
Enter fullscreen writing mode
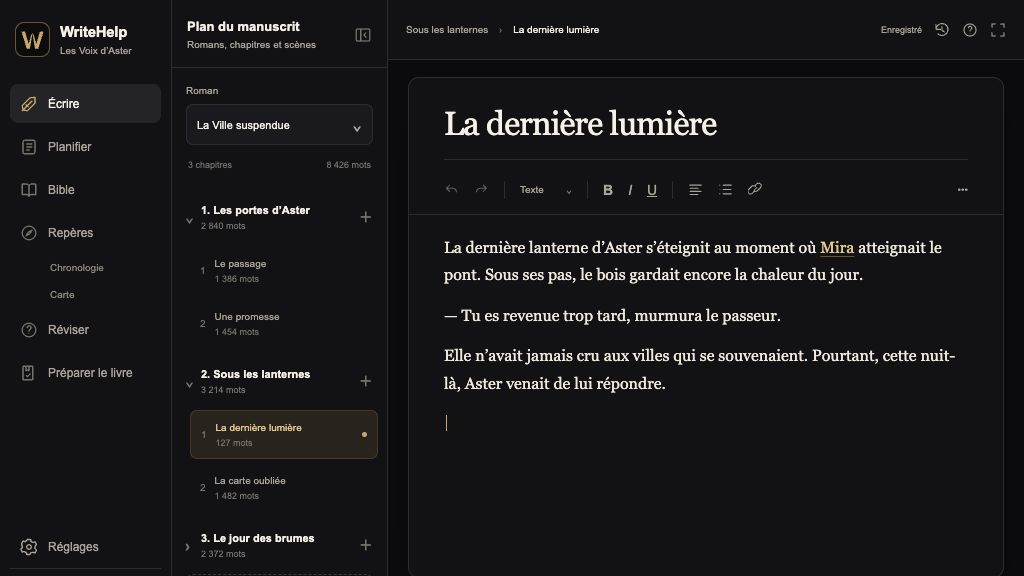click(998, 29)
